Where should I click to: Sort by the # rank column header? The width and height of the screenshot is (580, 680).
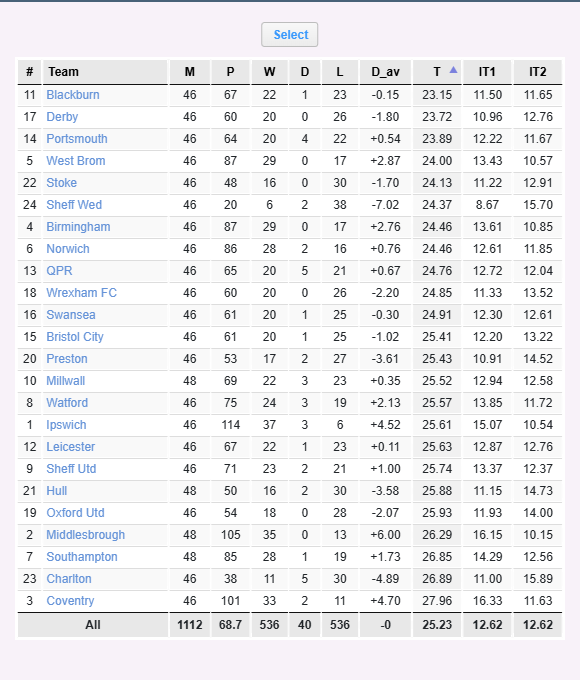(x=29, y=72)
